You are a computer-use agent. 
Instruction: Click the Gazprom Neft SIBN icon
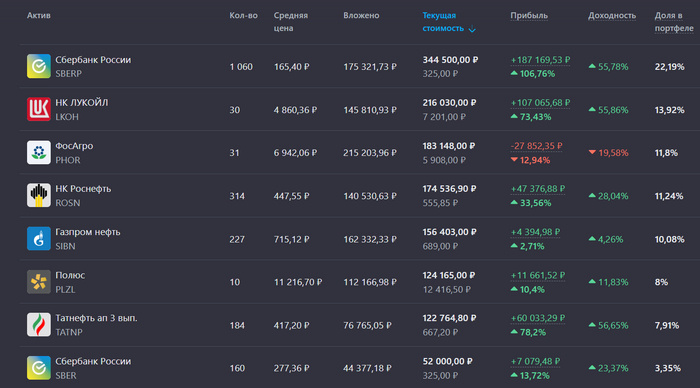[x=38, y=238]
